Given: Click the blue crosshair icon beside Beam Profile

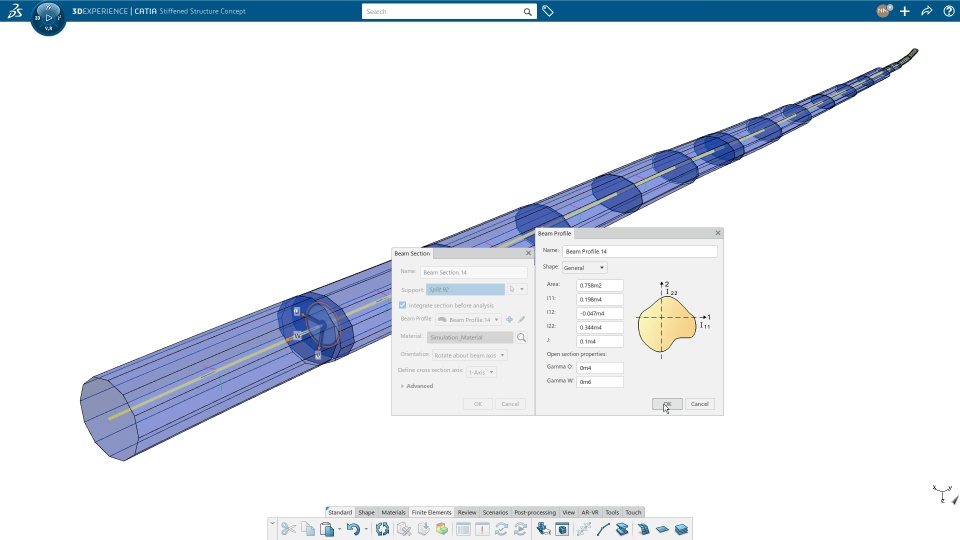Looking at the screenshot, I should click(509, 320).
